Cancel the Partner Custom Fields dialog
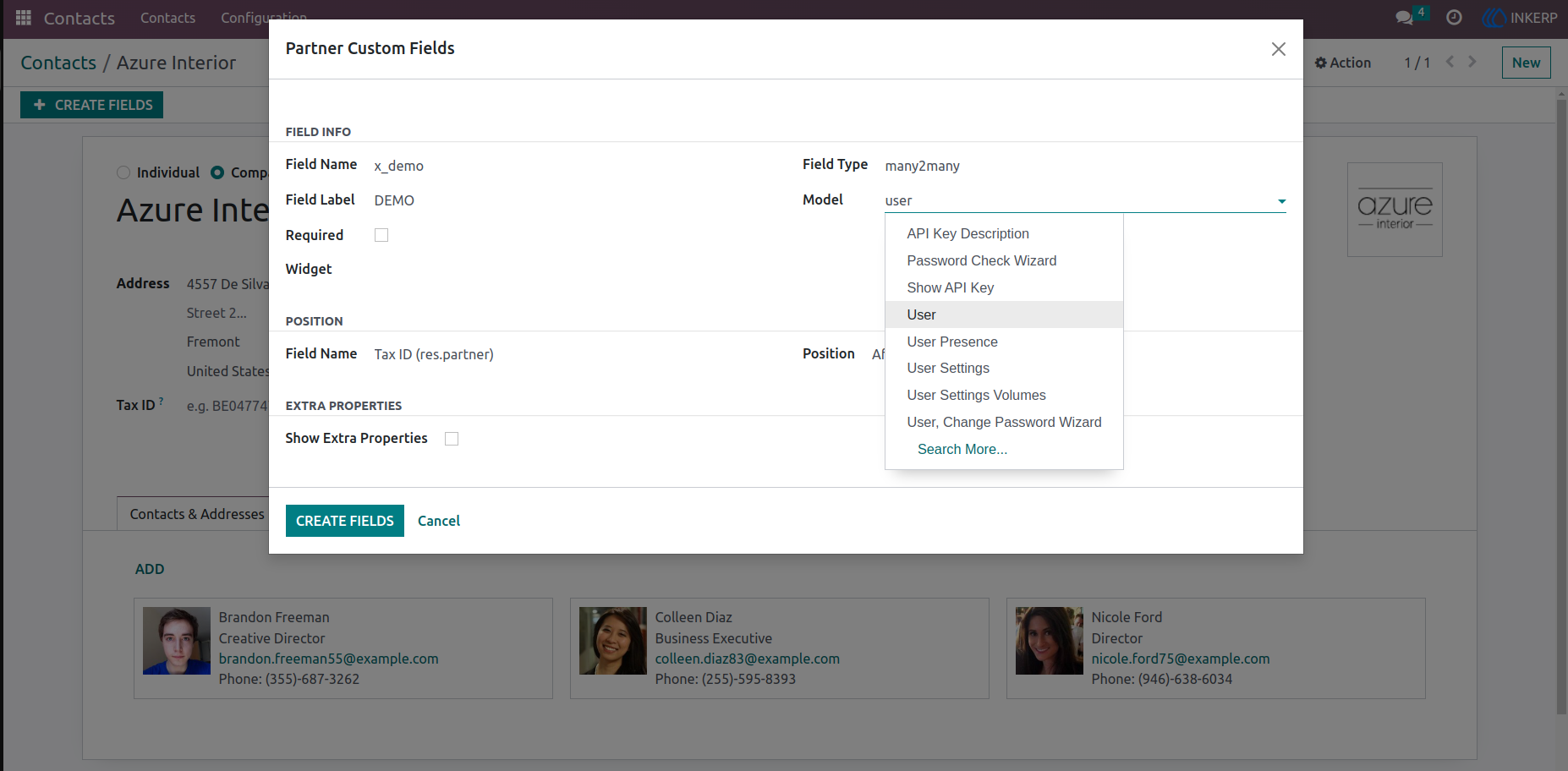 click(x=439, y=521)
